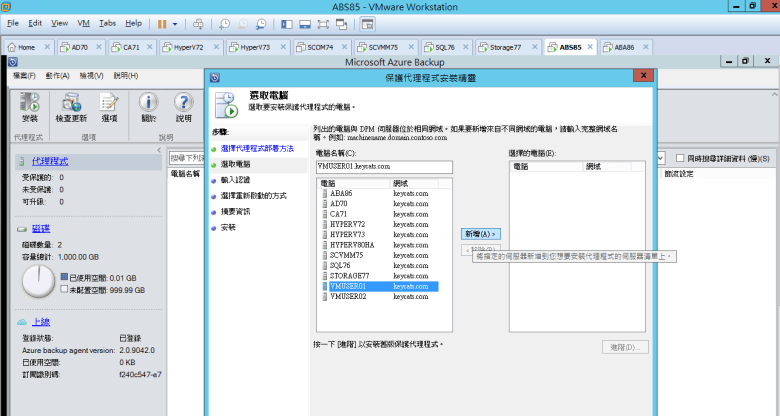Click VMware take snapshot clock icon
This screenshot has width=780, height=416.
pyautogui.click(x=223, y=22)
